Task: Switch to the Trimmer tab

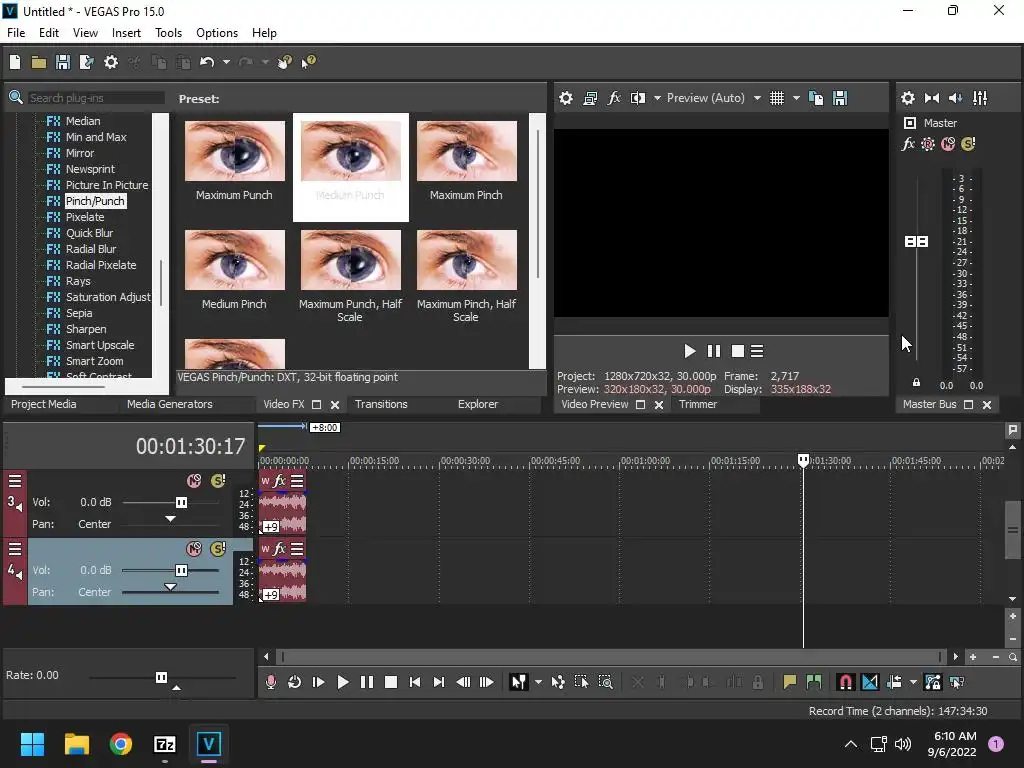Action: click(x=697, y=404)
